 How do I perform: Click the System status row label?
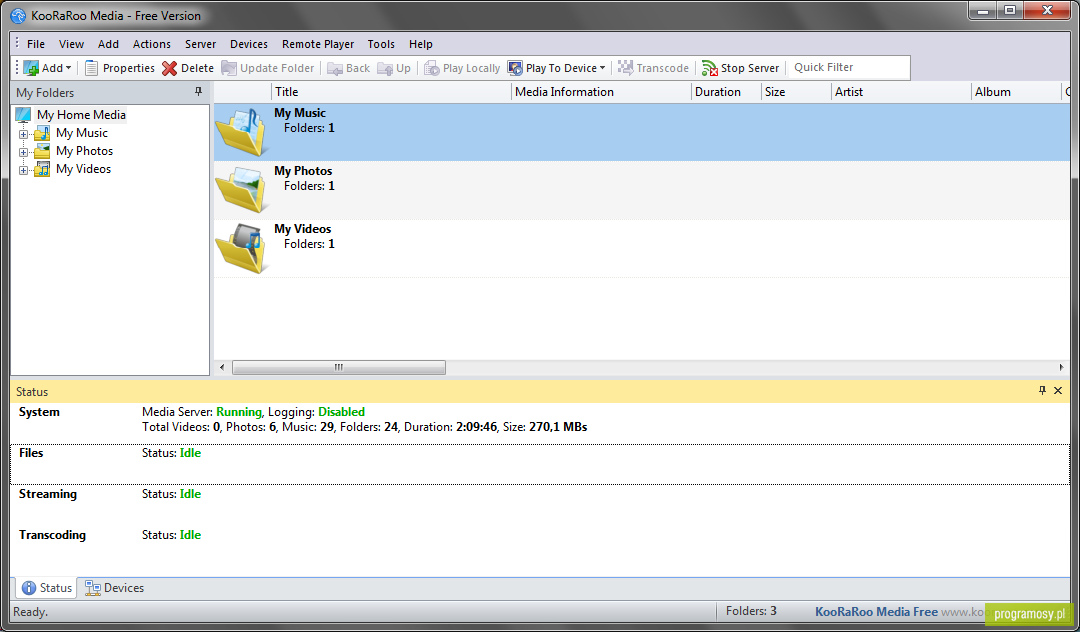39,412
